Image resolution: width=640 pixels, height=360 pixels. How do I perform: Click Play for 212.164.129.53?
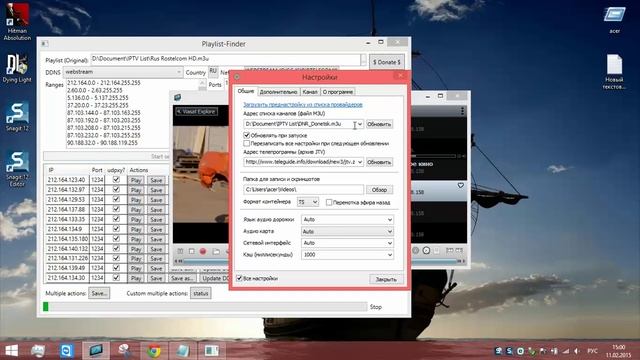136,200
